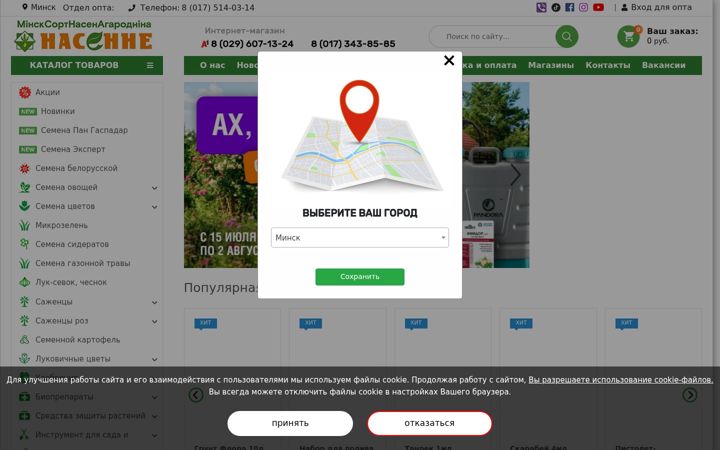This screenshot has width=720, height=450.
Task: Open Семена сидератов category
Action: (72, 244)
